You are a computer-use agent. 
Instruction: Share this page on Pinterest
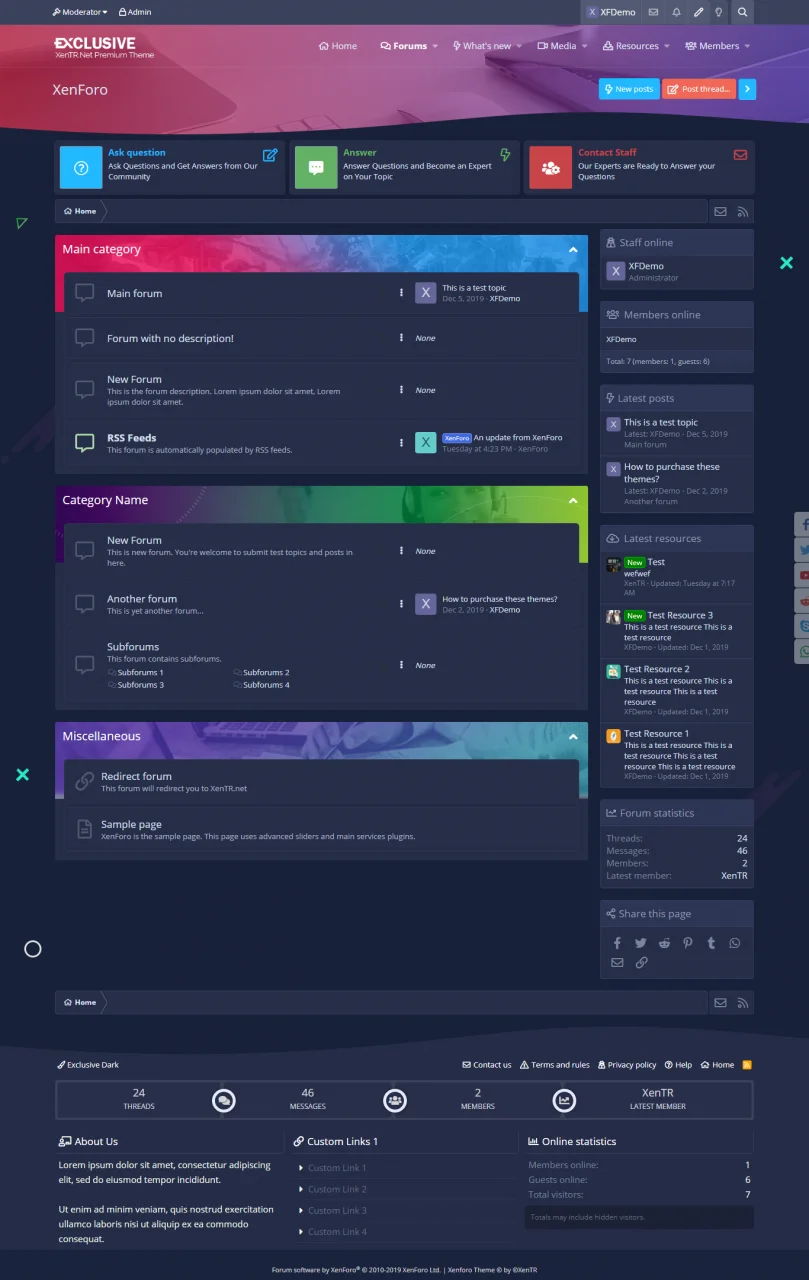coord(688,943)
